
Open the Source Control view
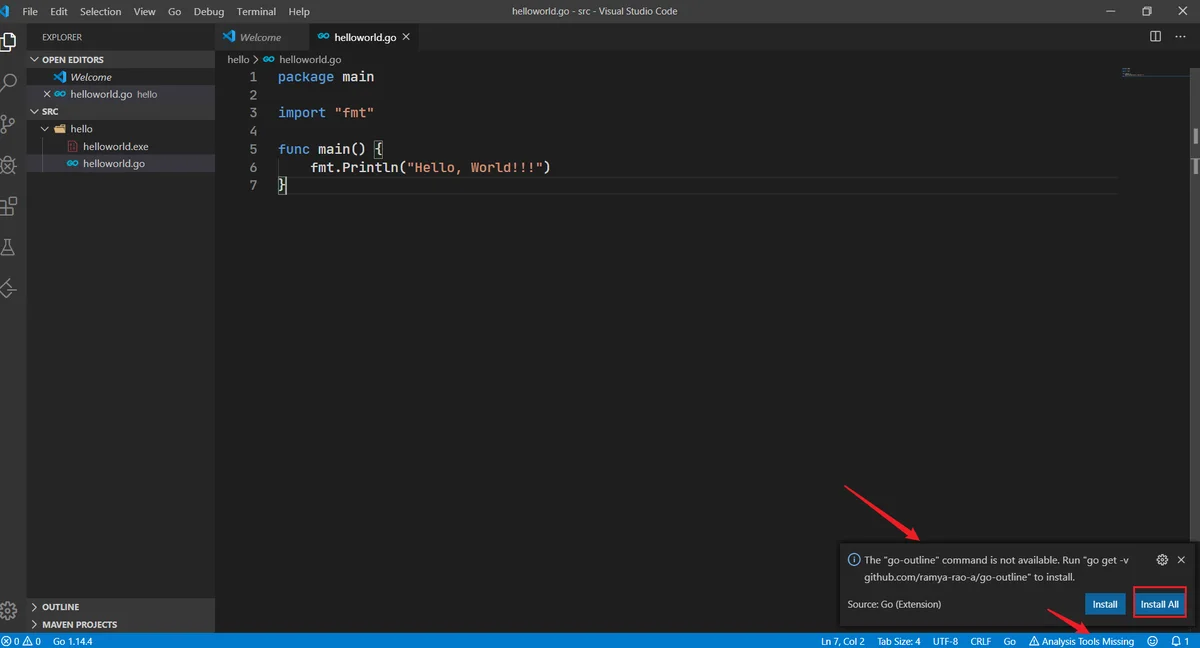click(9, 124)
